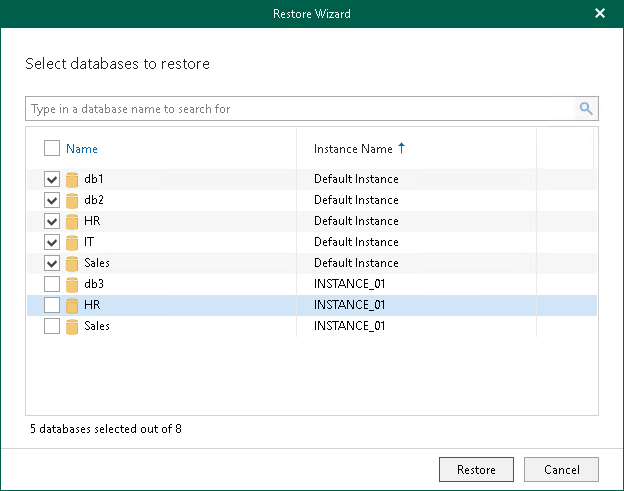This screenshot has width=624, height=491.
Task: Click the Default Instance Sales database icon
Action: click(72, 263)
